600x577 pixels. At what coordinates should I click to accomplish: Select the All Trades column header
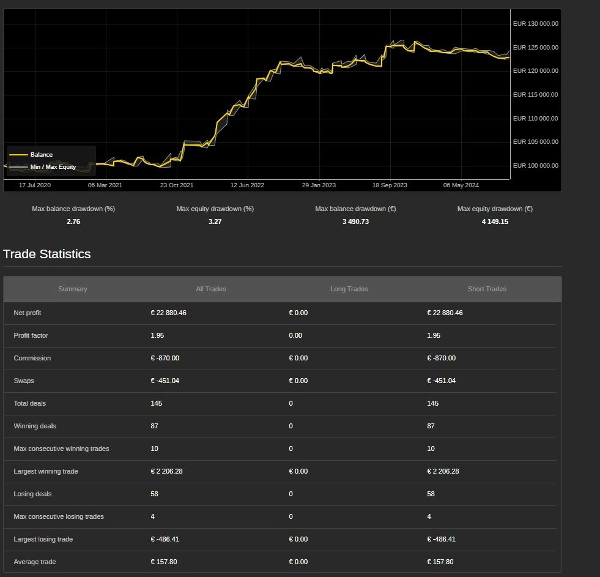[211, 289]
